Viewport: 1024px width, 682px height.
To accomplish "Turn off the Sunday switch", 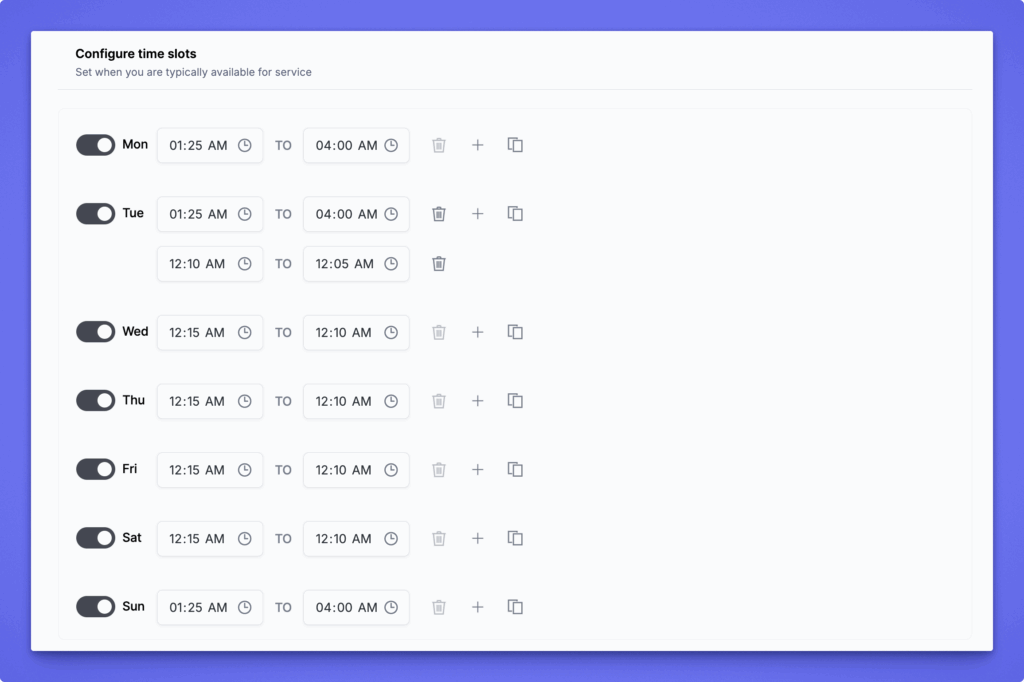I will (96, 607).
